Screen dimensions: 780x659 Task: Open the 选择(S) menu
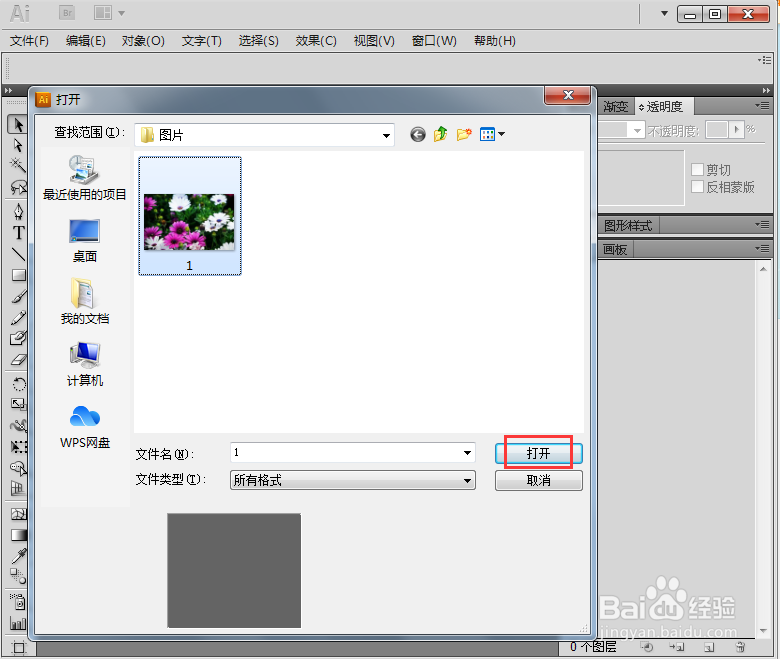(259, 41)
